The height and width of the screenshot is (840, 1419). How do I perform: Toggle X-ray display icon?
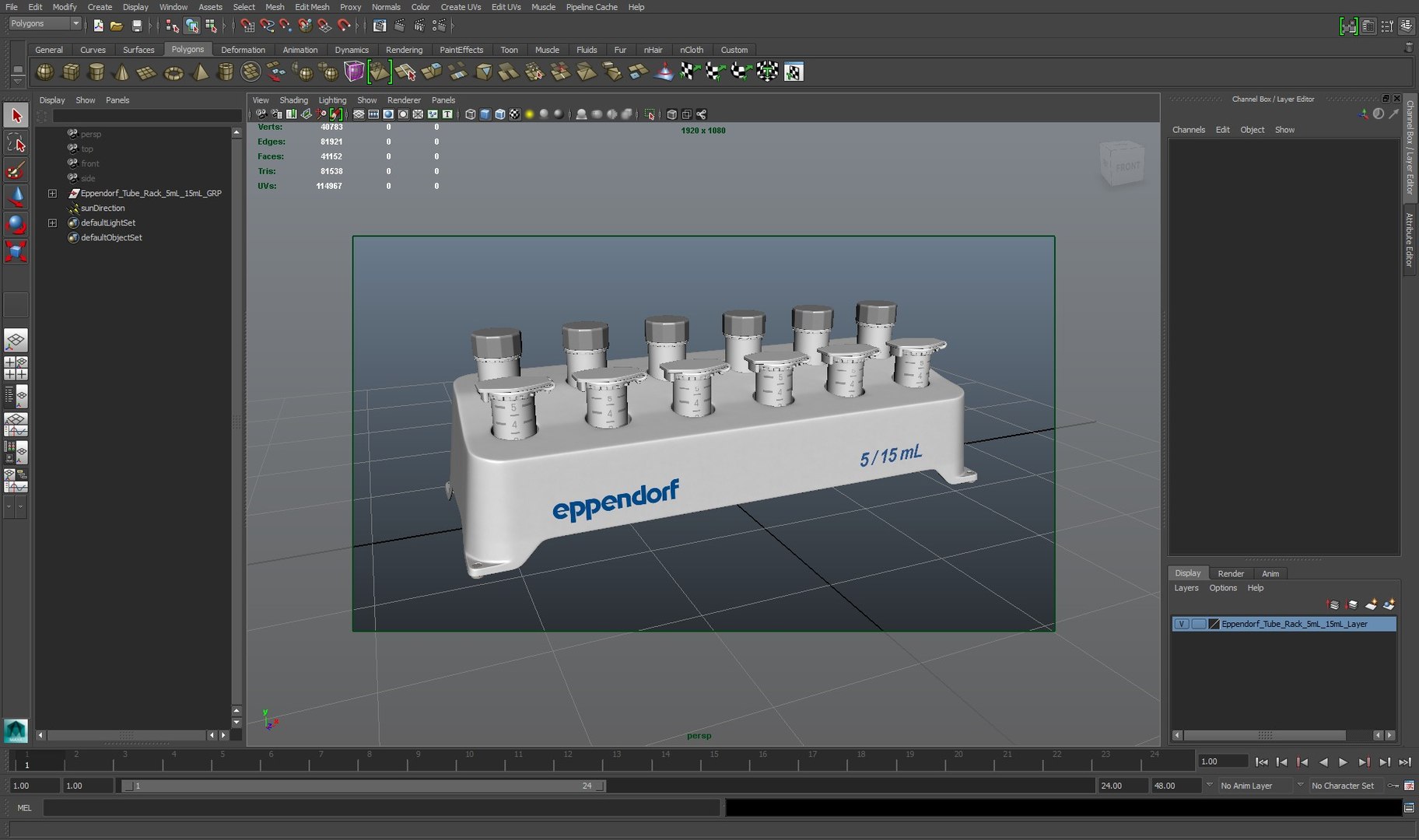click(672, 114)
